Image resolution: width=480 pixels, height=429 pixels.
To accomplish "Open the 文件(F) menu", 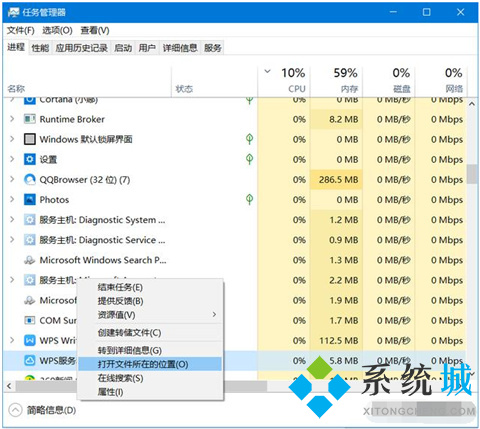I will pyautogui.click(x=21, y=30).
